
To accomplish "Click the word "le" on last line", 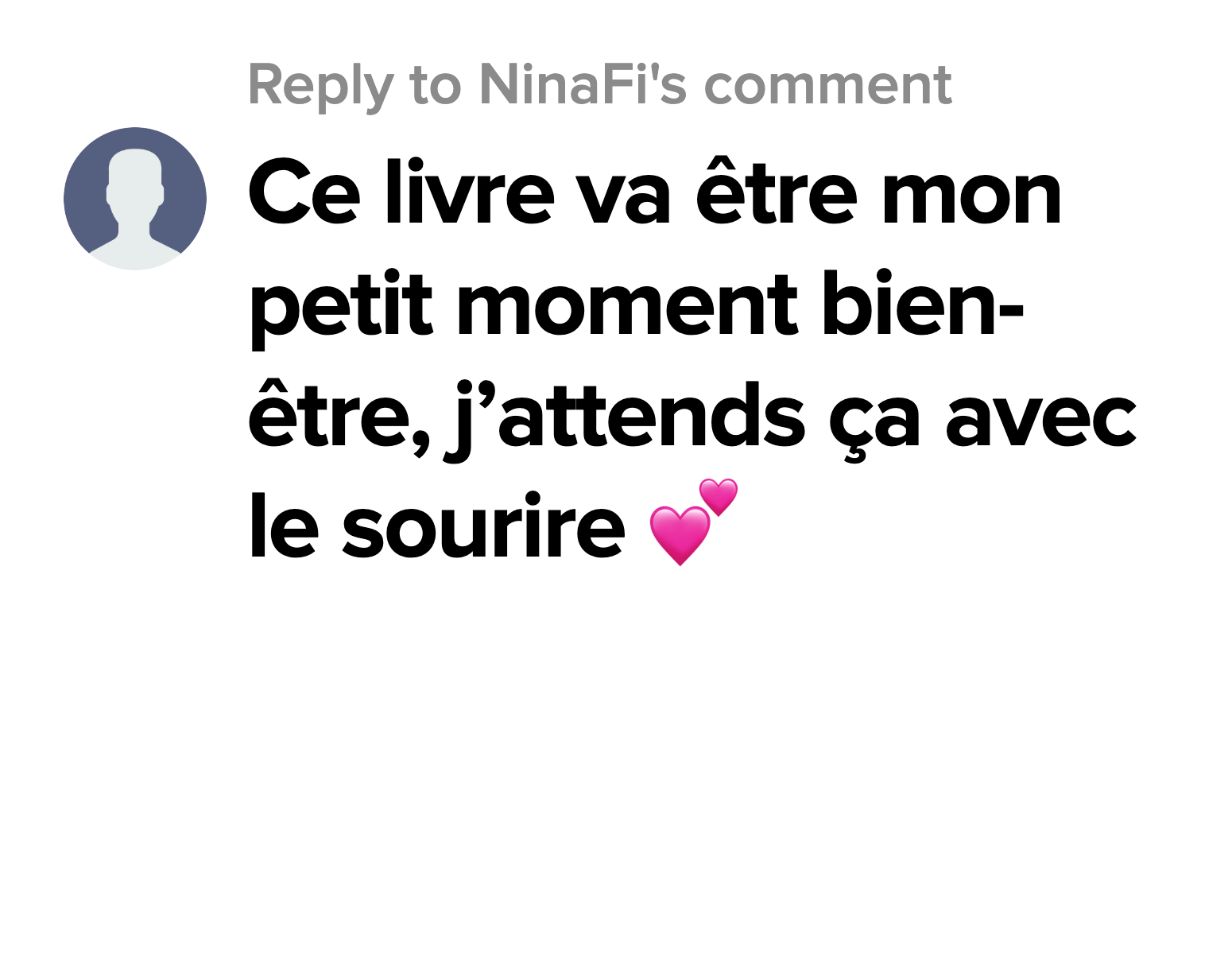I will point(285,526).
